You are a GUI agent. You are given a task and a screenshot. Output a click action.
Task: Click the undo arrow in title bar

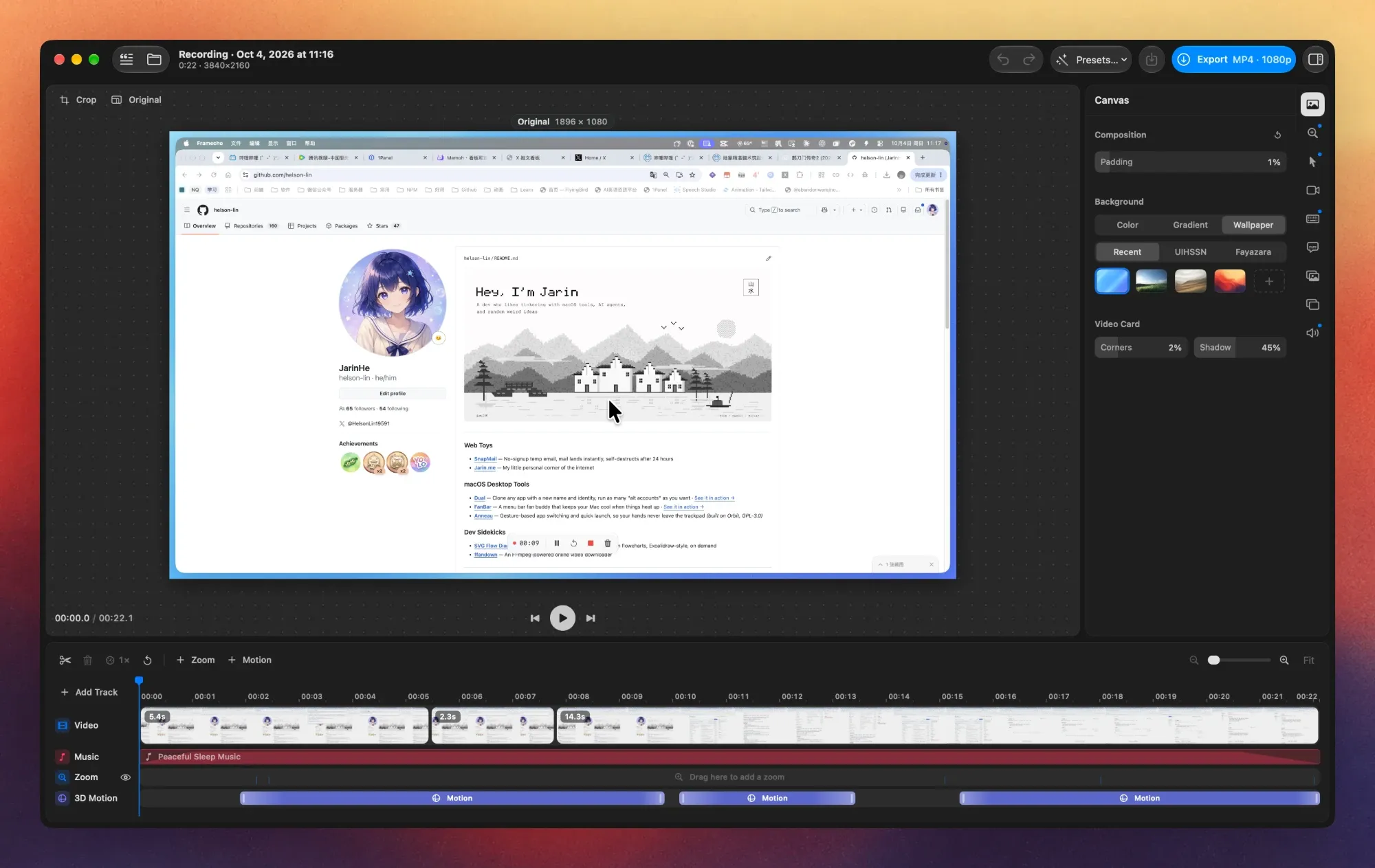pos(1003,60)
